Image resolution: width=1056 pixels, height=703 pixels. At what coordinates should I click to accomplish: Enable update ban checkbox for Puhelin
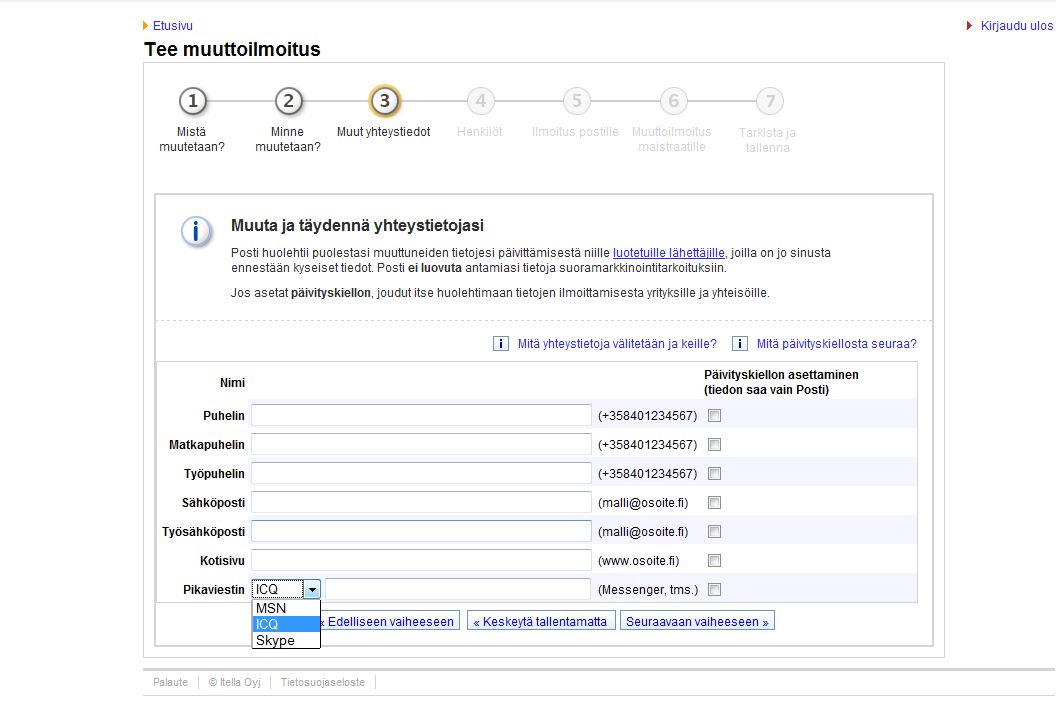click(x=714, y=416)
